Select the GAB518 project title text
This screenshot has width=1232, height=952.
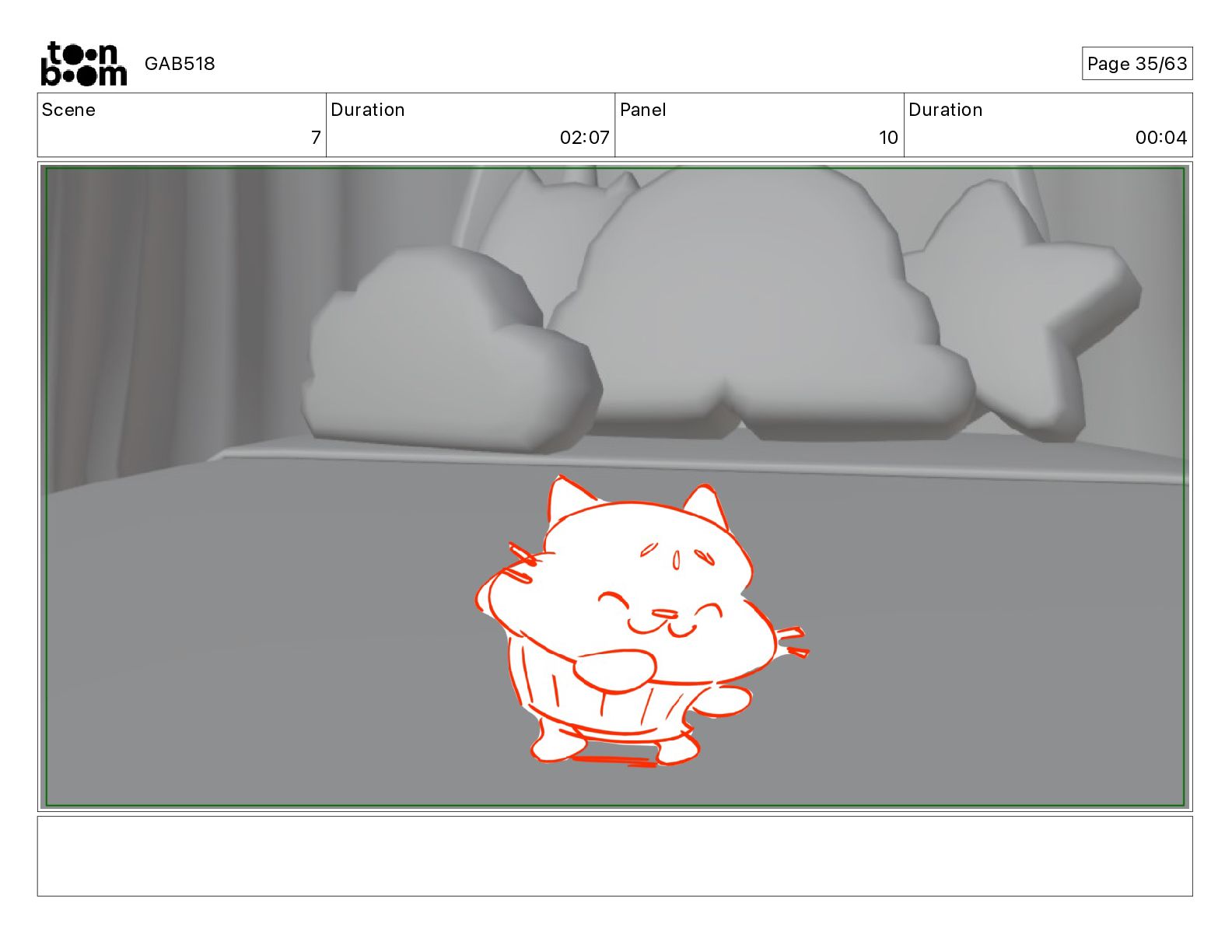pyautogui.click(x=180, y=64)
